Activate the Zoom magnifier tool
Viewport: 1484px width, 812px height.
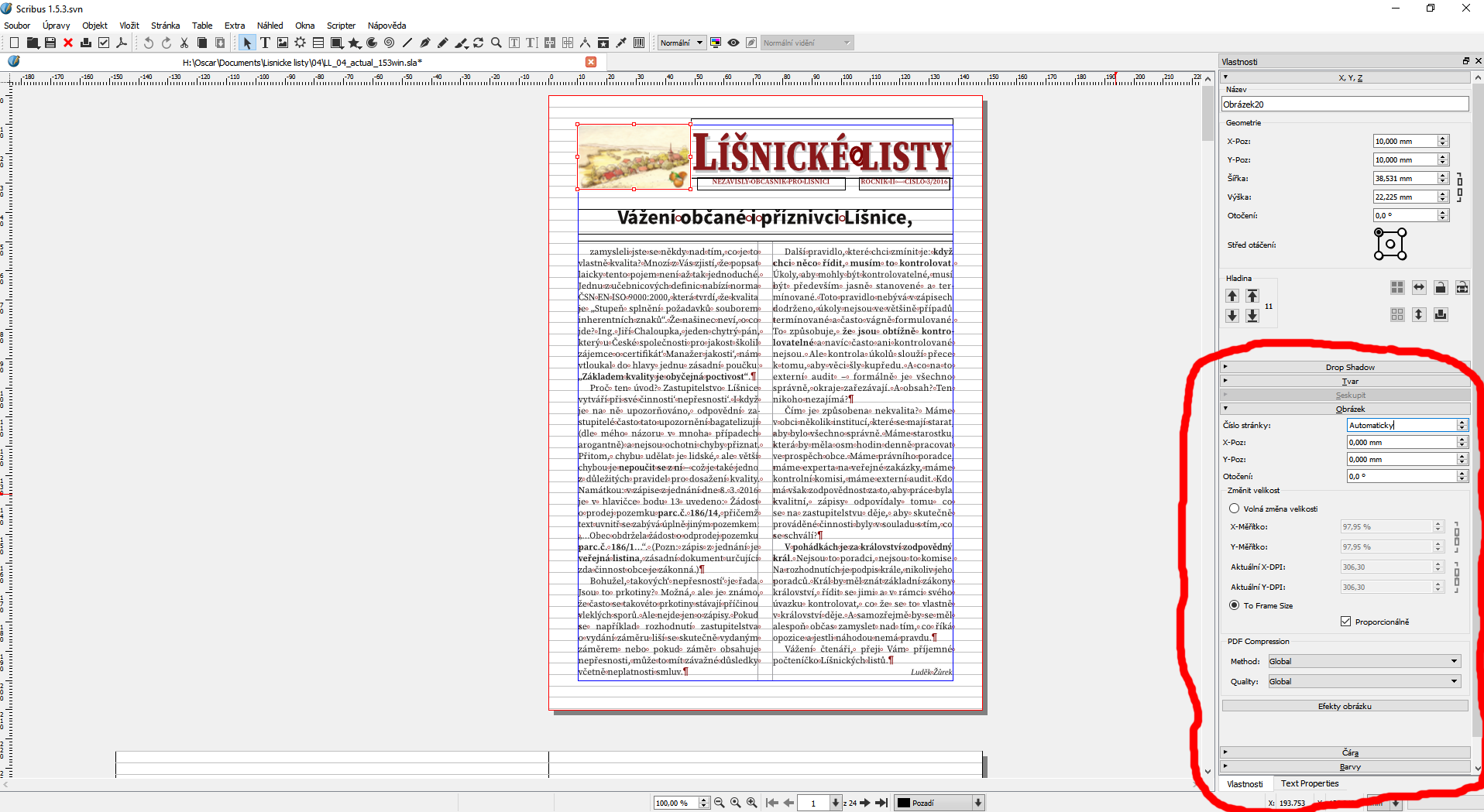pos(496,43)
